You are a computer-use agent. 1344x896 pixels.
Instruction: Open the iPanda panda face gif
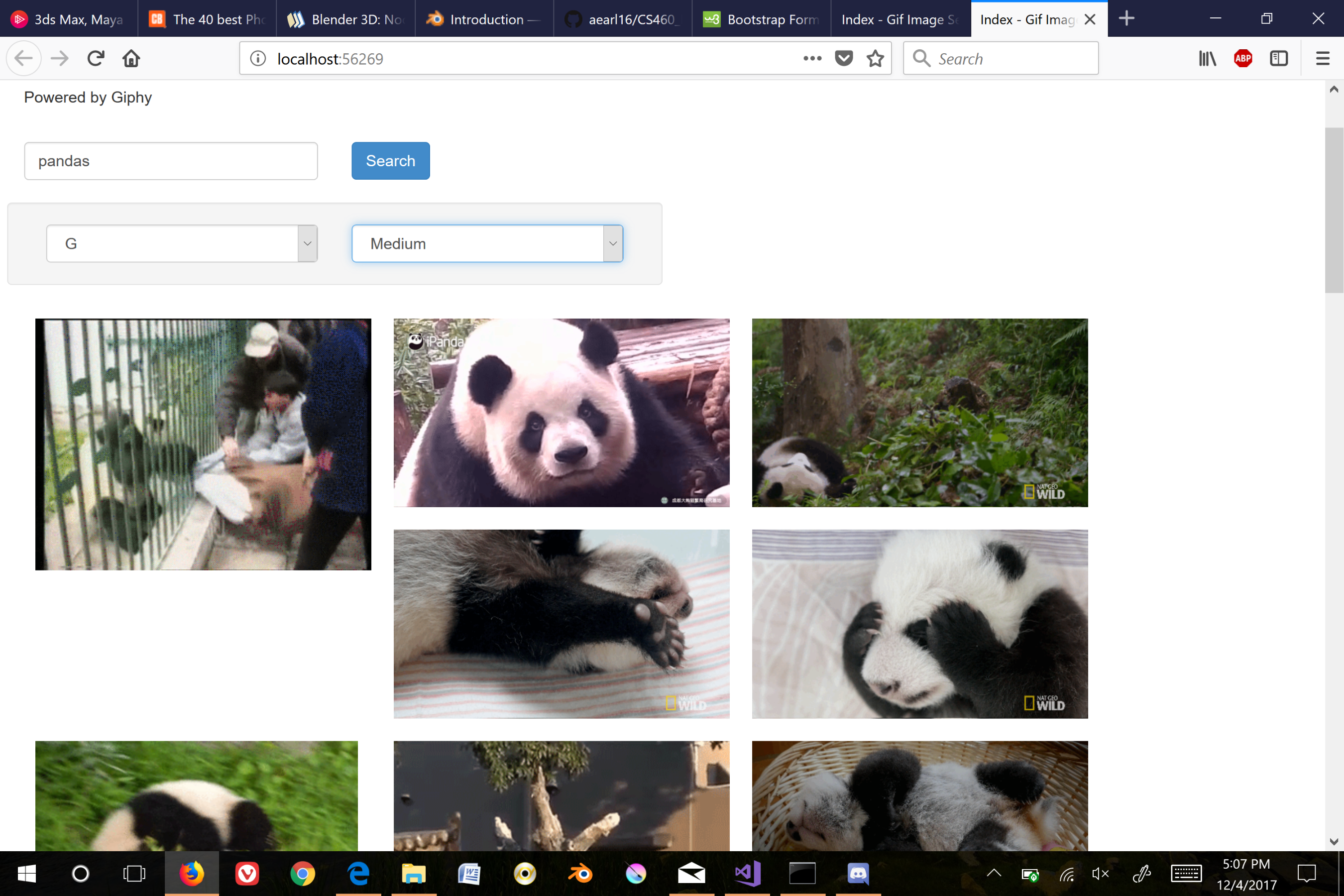pos(561,413)
